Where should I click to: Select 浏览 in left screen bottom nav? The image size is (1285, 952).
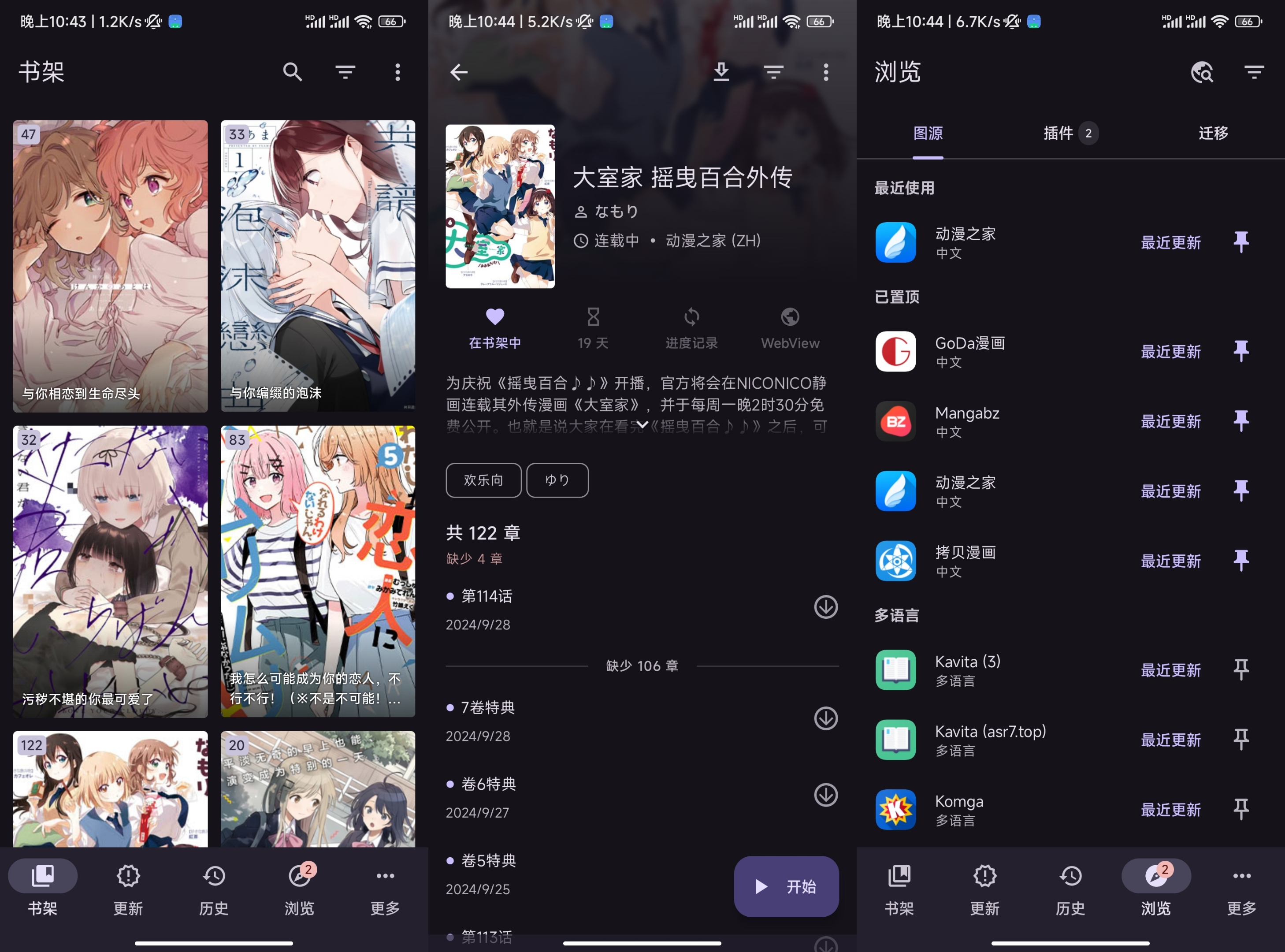[300, 889]
